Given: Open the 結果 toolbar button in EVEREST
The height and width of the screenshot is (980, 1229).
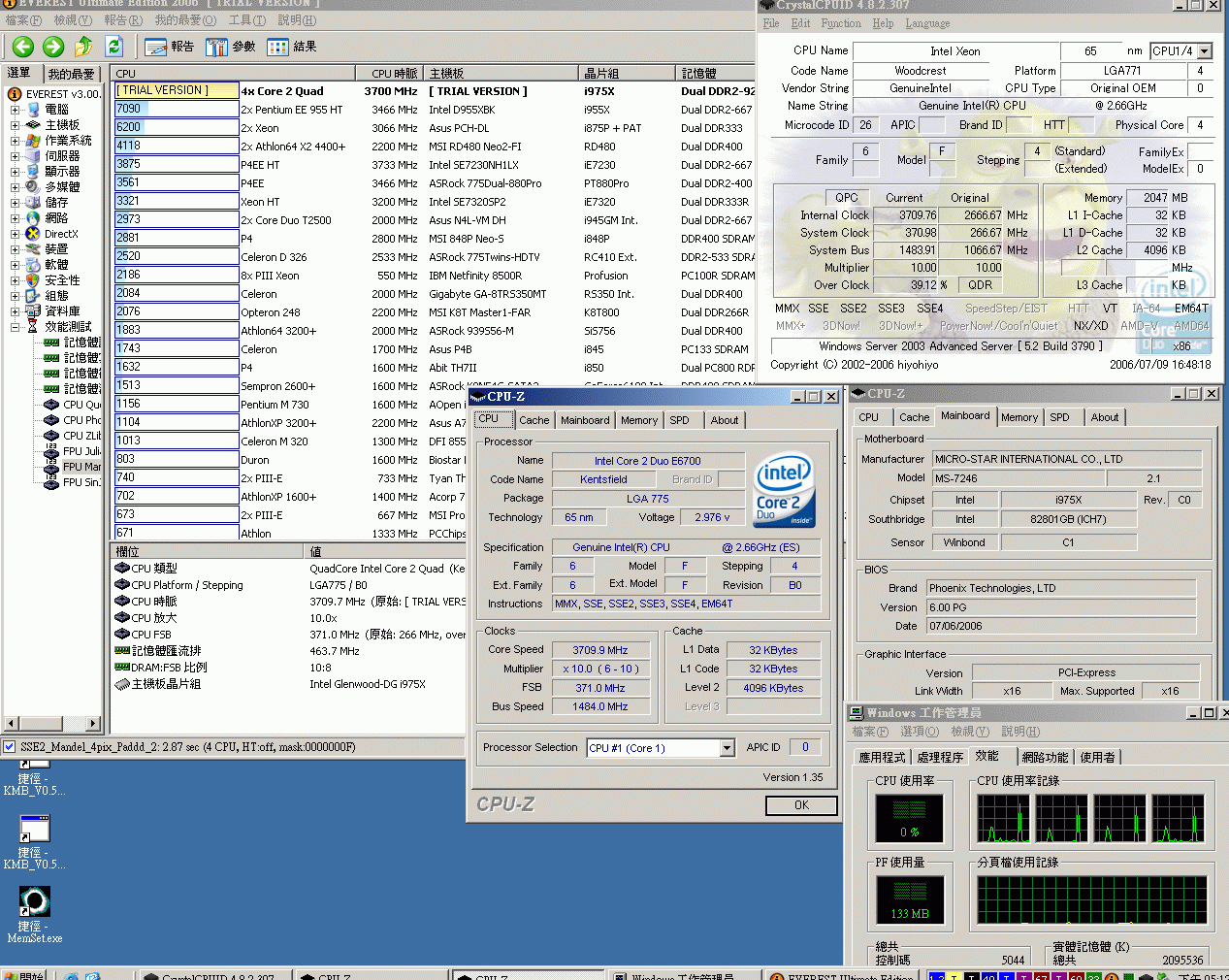Looking at the screenshot, I should pos(291,47).
